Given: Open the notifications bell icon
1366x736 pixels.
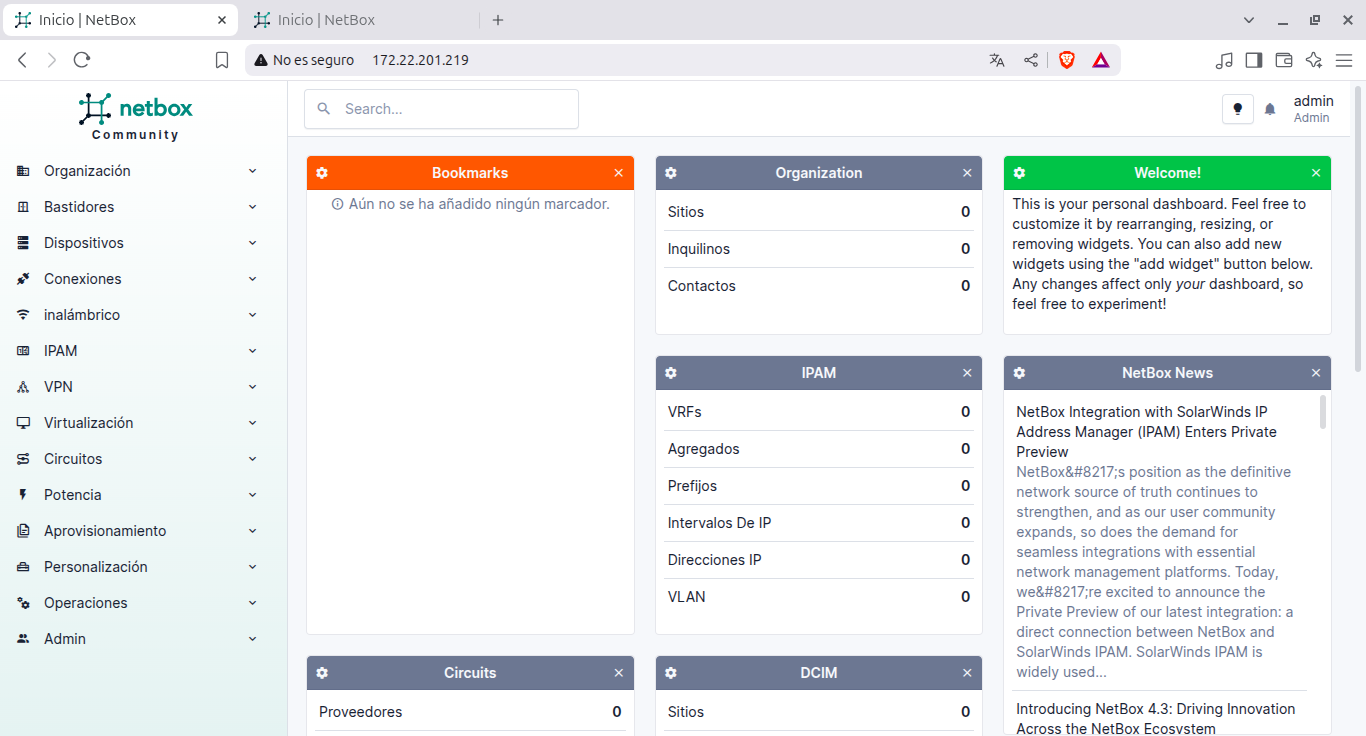Looking at the screenshot, I should coord(1270,109).
